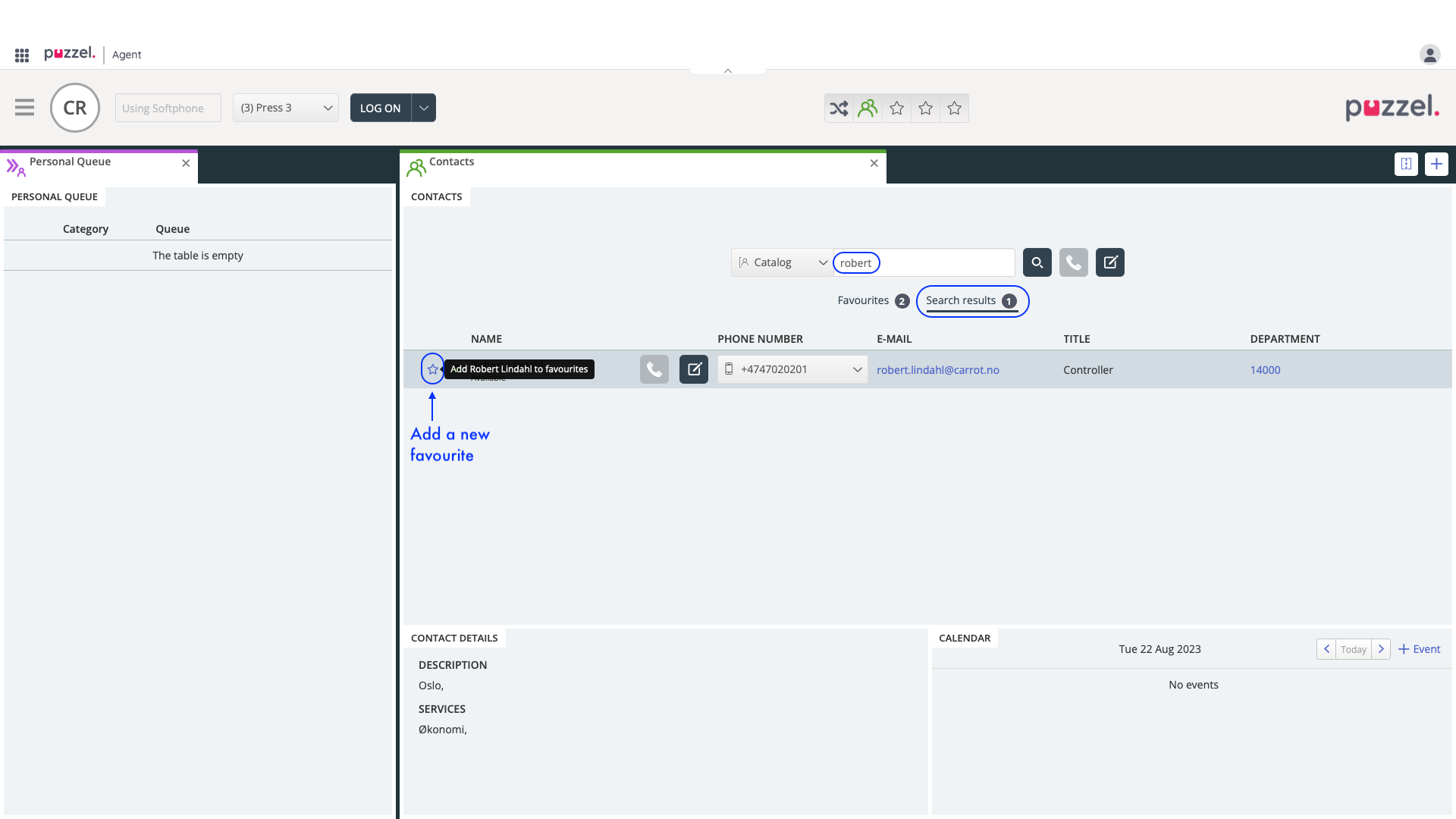Toggle the split layout view icon
1456x819 pixels.
pyautogui.click(x=1406, y=164)
